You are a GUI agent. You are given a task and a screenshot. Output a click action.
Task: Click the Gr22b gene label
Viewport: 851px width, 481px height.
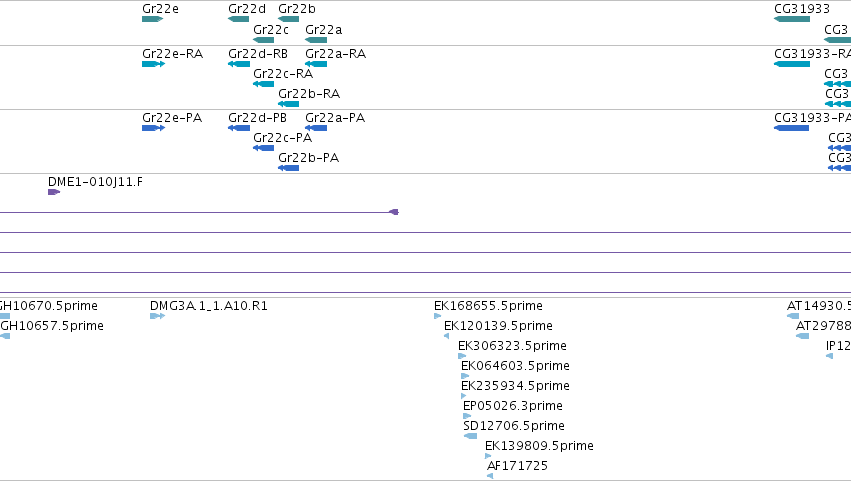click(x=297, y=9)
